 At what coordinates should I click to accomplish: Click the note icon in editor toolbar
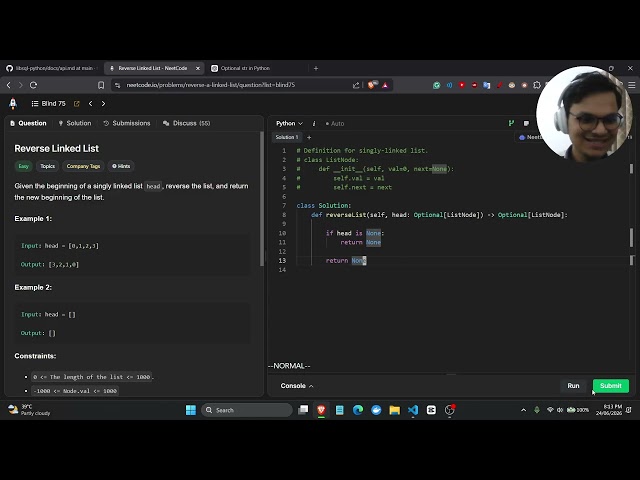[x=527, y=123]
